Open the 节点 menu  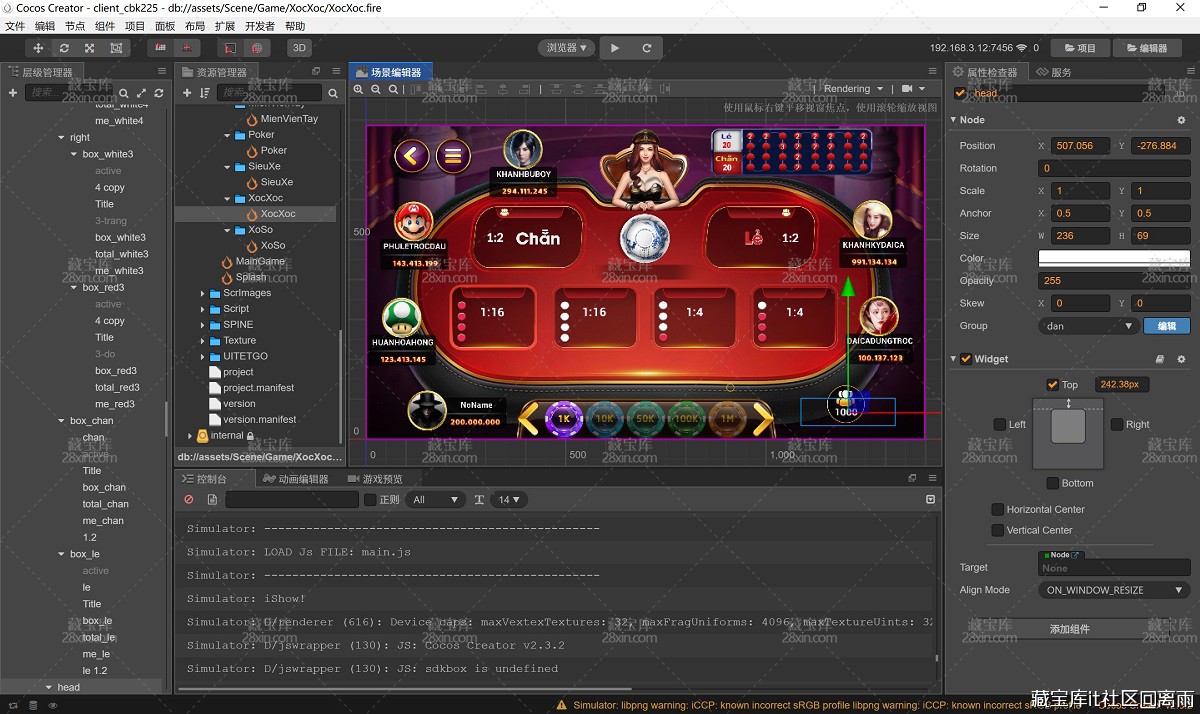(75, 26)
